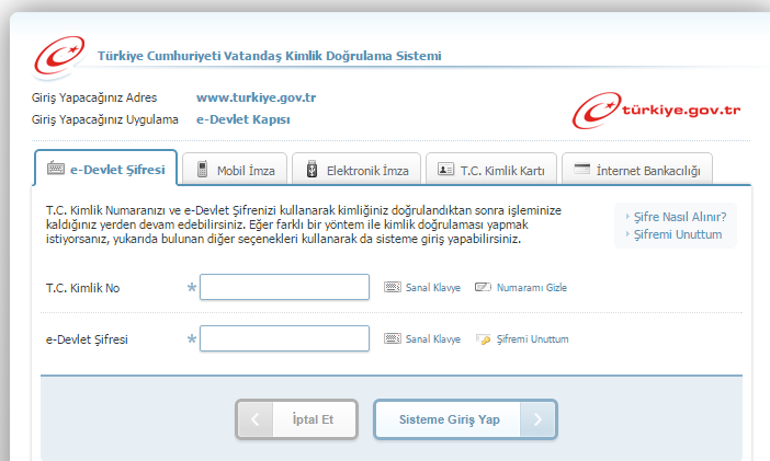Open the Şifre Nasıl Alınır? link
This screenshot has height=461, width=770.
click(679, 217)
